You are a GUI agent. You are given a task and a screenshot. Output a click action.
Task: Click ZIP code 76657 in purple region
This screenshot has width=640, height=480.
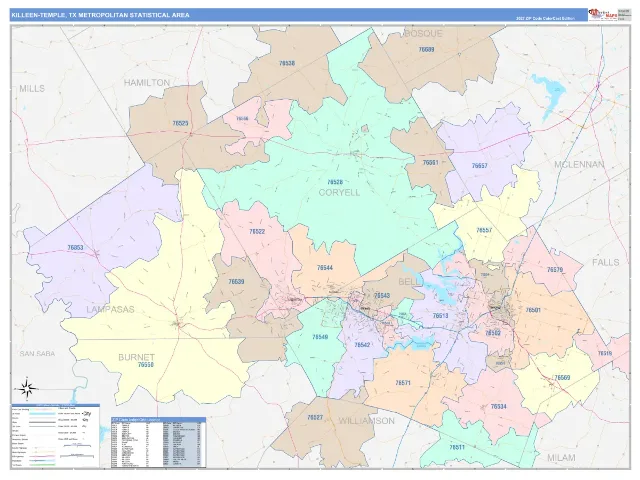pyautogui.click(x=480, y=166)
